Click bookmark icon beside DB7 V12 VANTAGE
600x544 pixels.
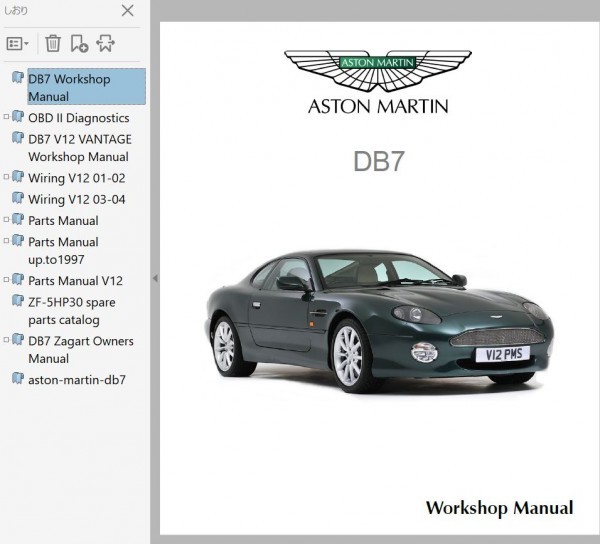click(18, 137)
